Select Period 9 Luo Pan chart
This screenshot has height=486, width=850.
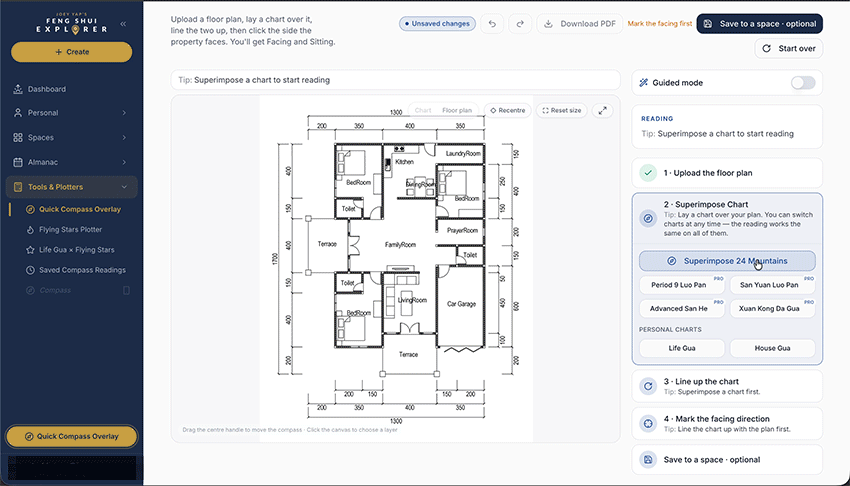(681, 285)
